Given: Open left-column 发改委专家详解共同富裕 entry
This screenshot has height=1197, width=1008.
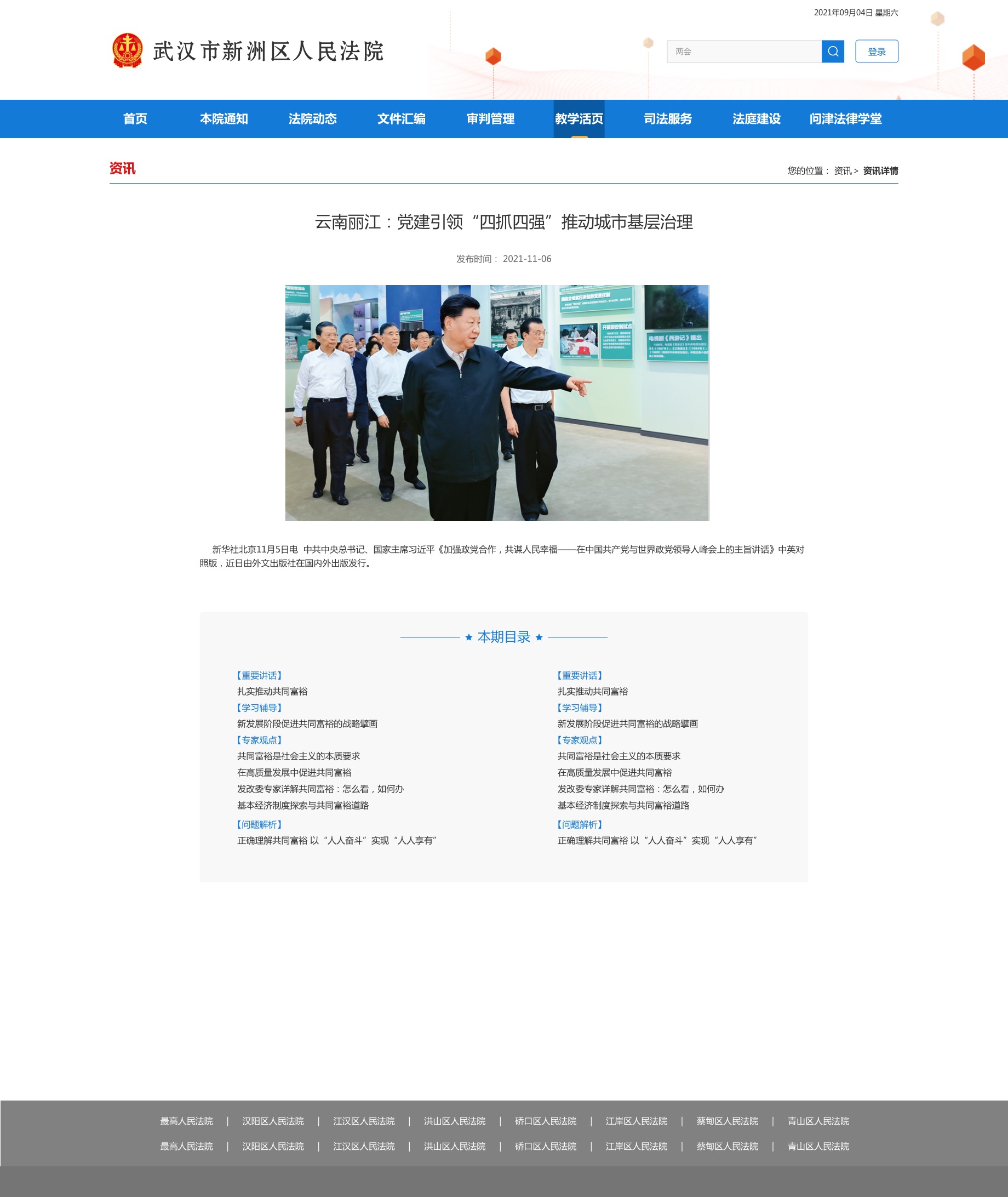Looking at the screenshot, I should click(x=320, y=789).
